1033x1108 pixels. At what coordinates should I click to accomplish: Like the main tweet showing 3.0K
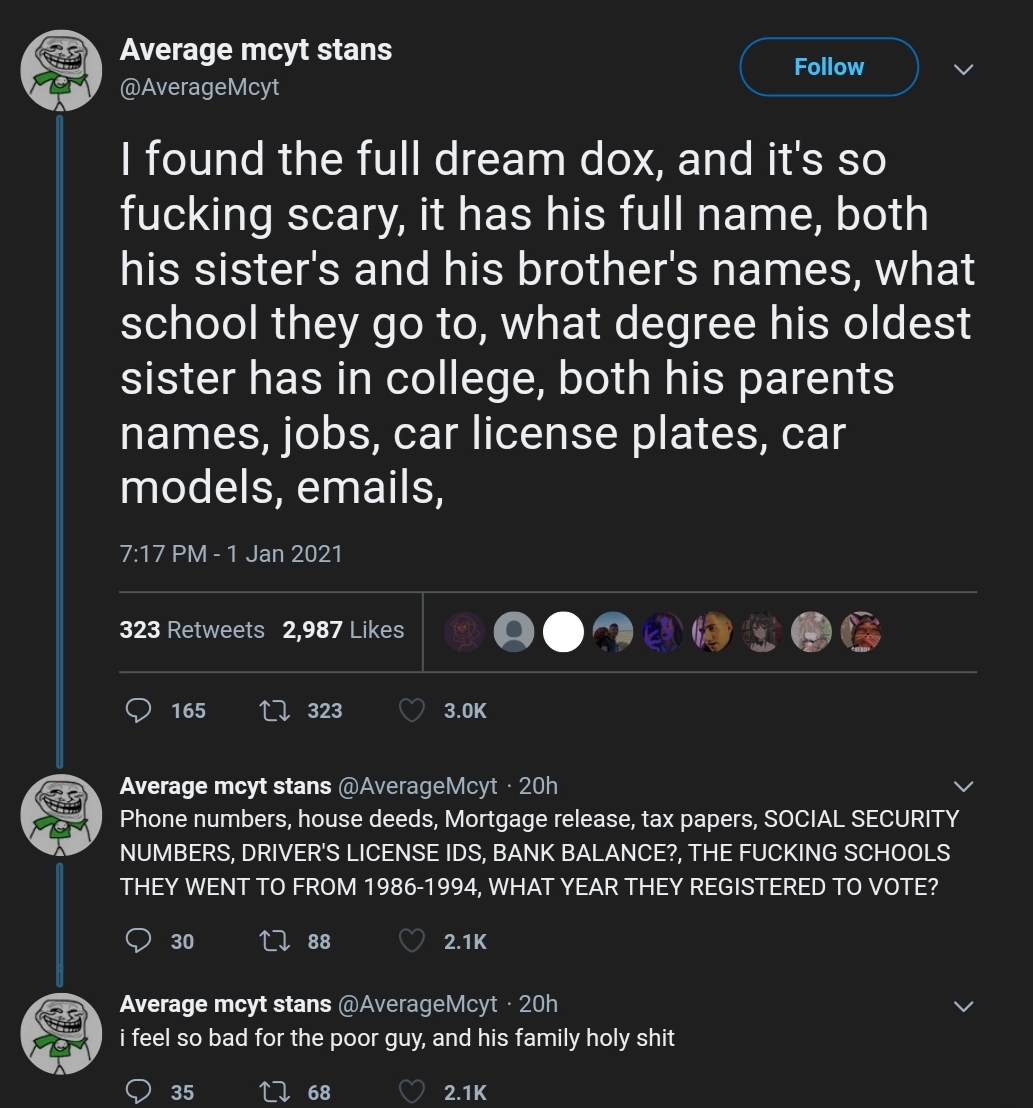412,710
